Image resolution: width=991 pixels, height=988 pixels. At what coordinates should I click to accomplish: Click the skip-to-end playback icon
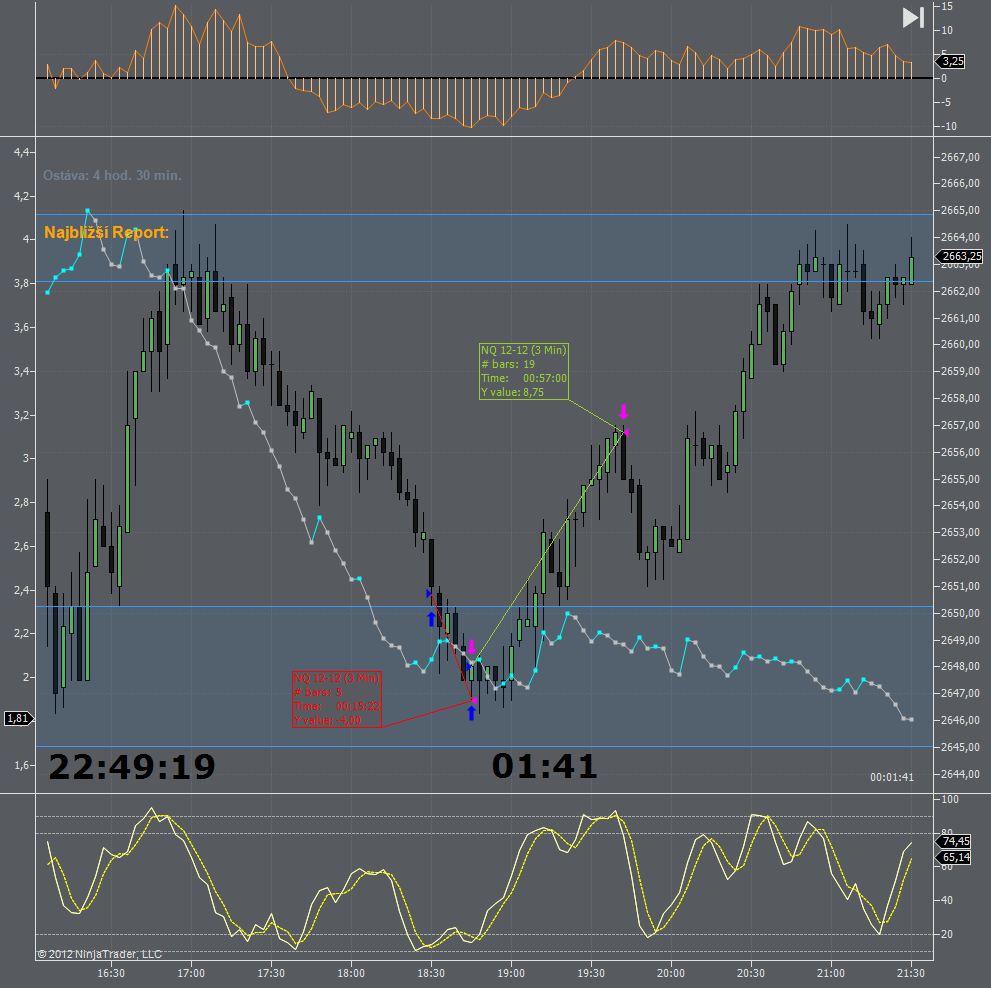click(913, 18)
